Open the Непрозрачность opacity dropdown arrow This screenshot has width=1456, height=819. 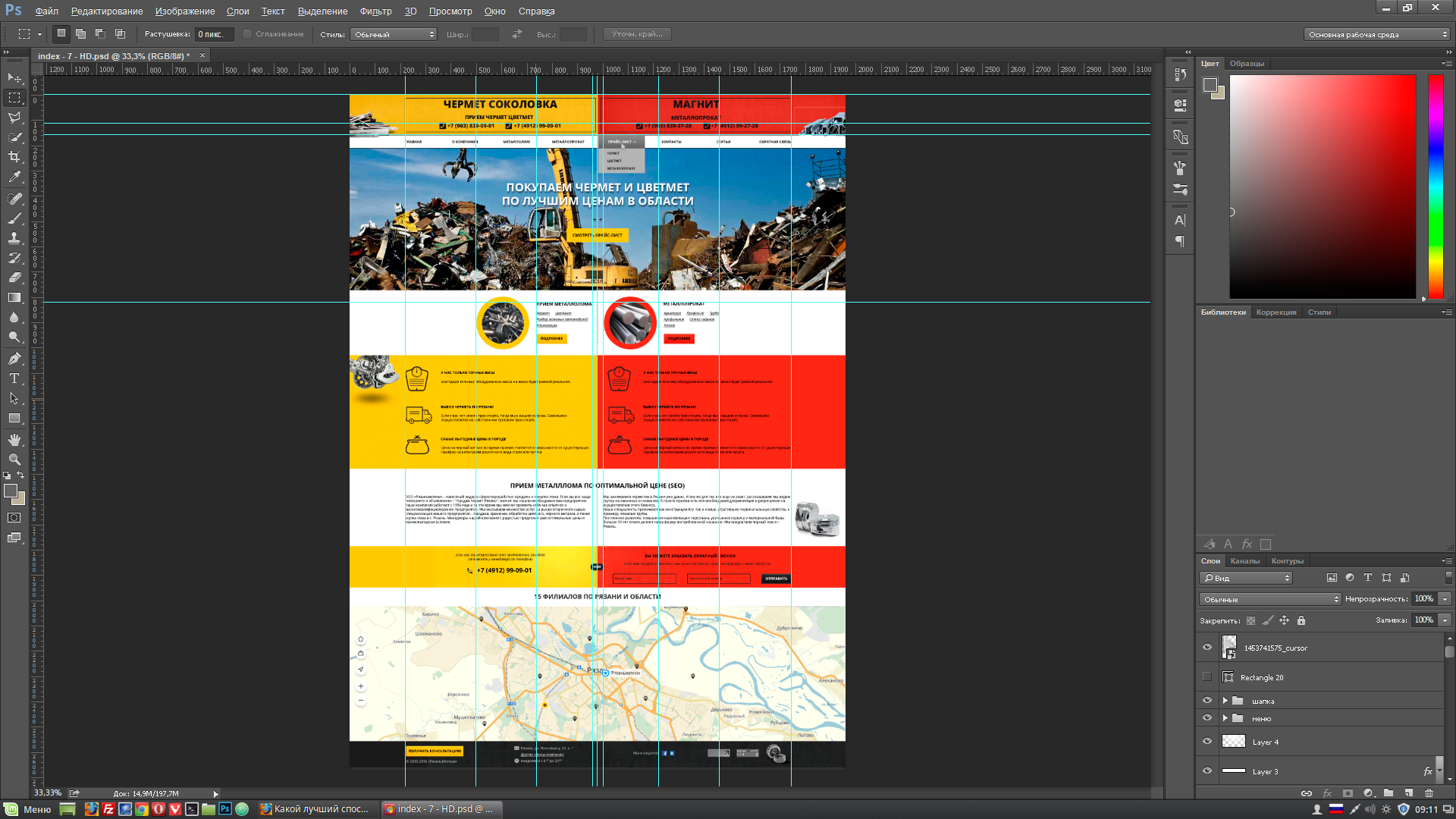(x=1445, y=599)
